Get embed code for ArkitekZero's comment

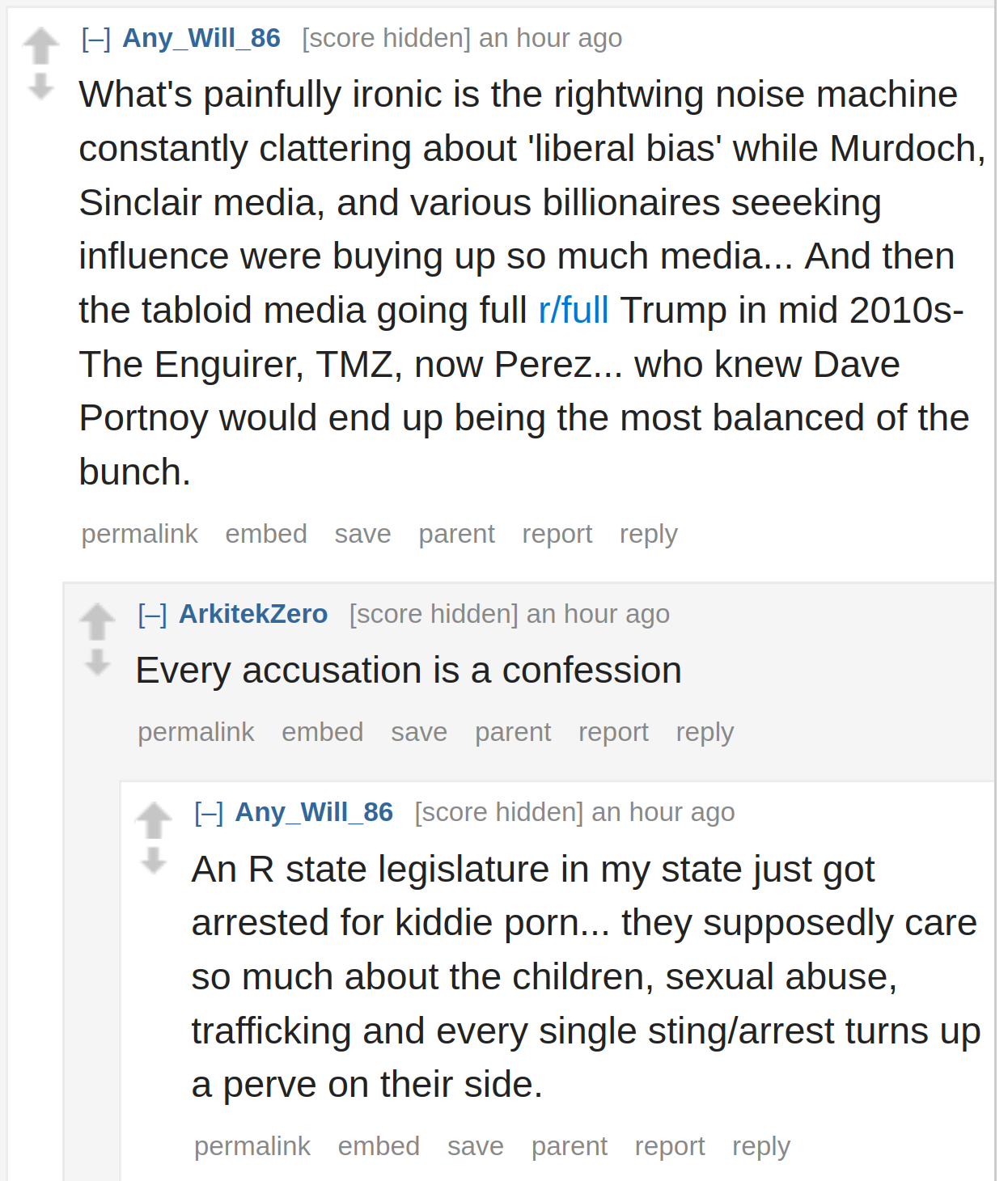(x=323, y=732)
